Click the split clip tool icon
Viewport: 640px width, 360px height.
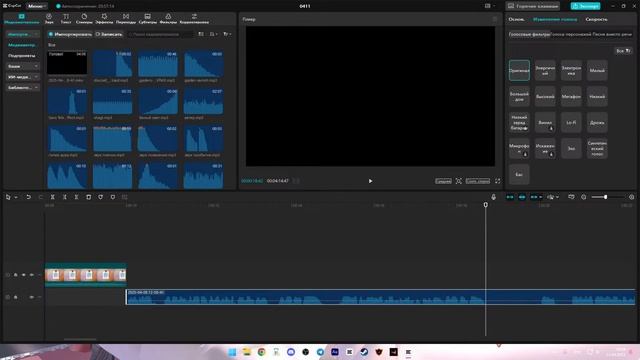[x=53, y=197]
